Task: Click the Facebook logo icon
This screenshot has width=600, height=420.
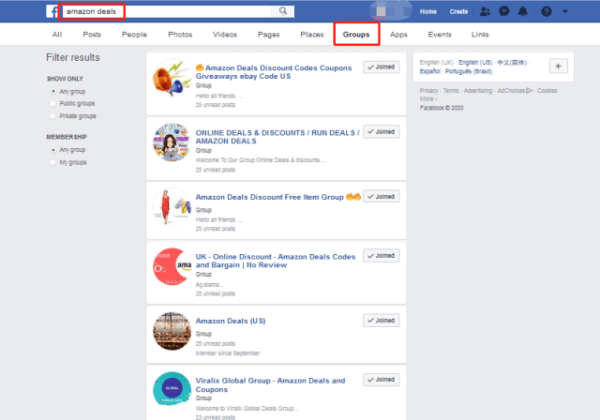Action: (x=51, y=11)
